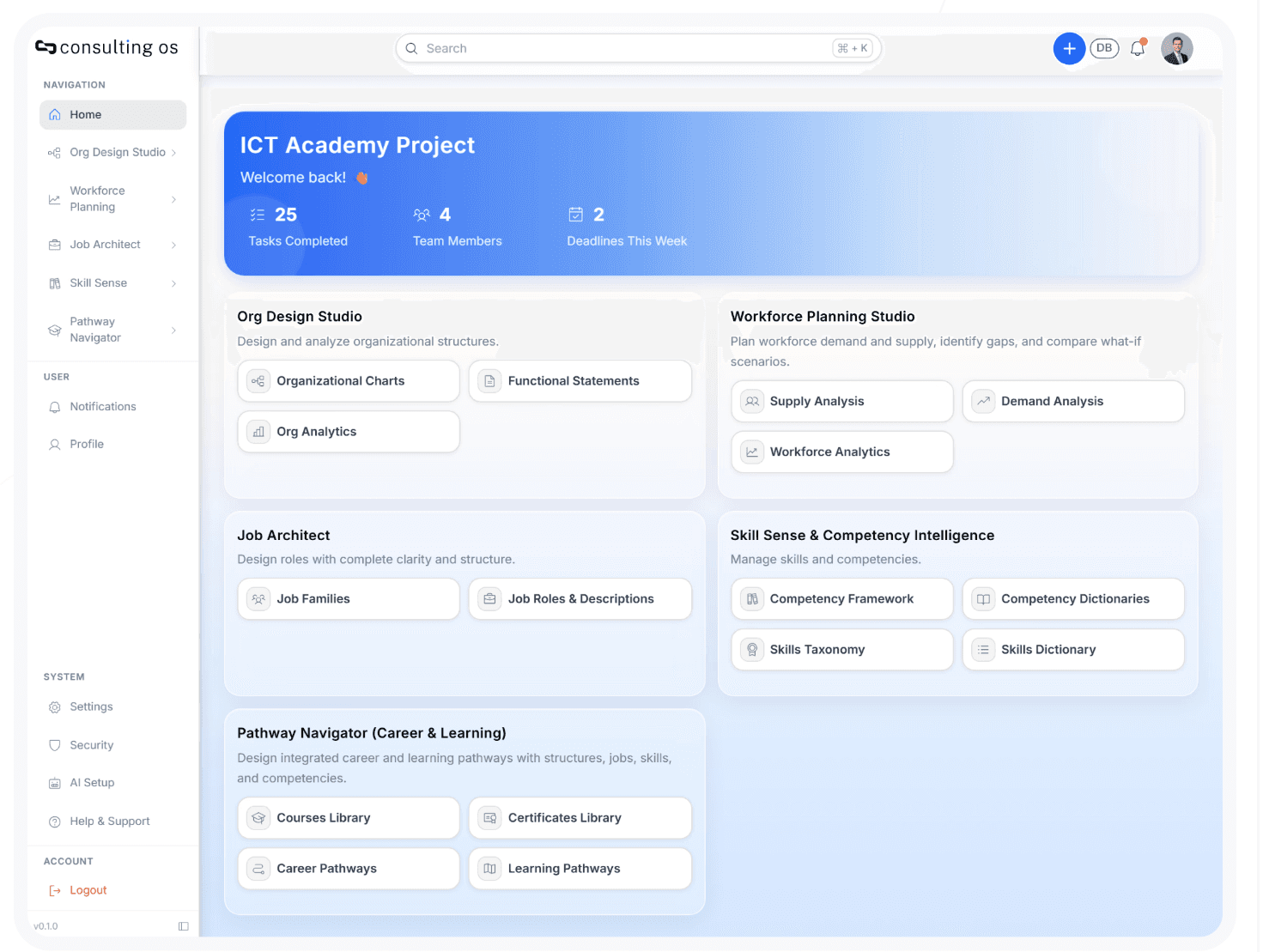Viewport: 1263px width, 952px height.
Task: Click the Courses Library graduation cap icon
Action: pos(258,818)
